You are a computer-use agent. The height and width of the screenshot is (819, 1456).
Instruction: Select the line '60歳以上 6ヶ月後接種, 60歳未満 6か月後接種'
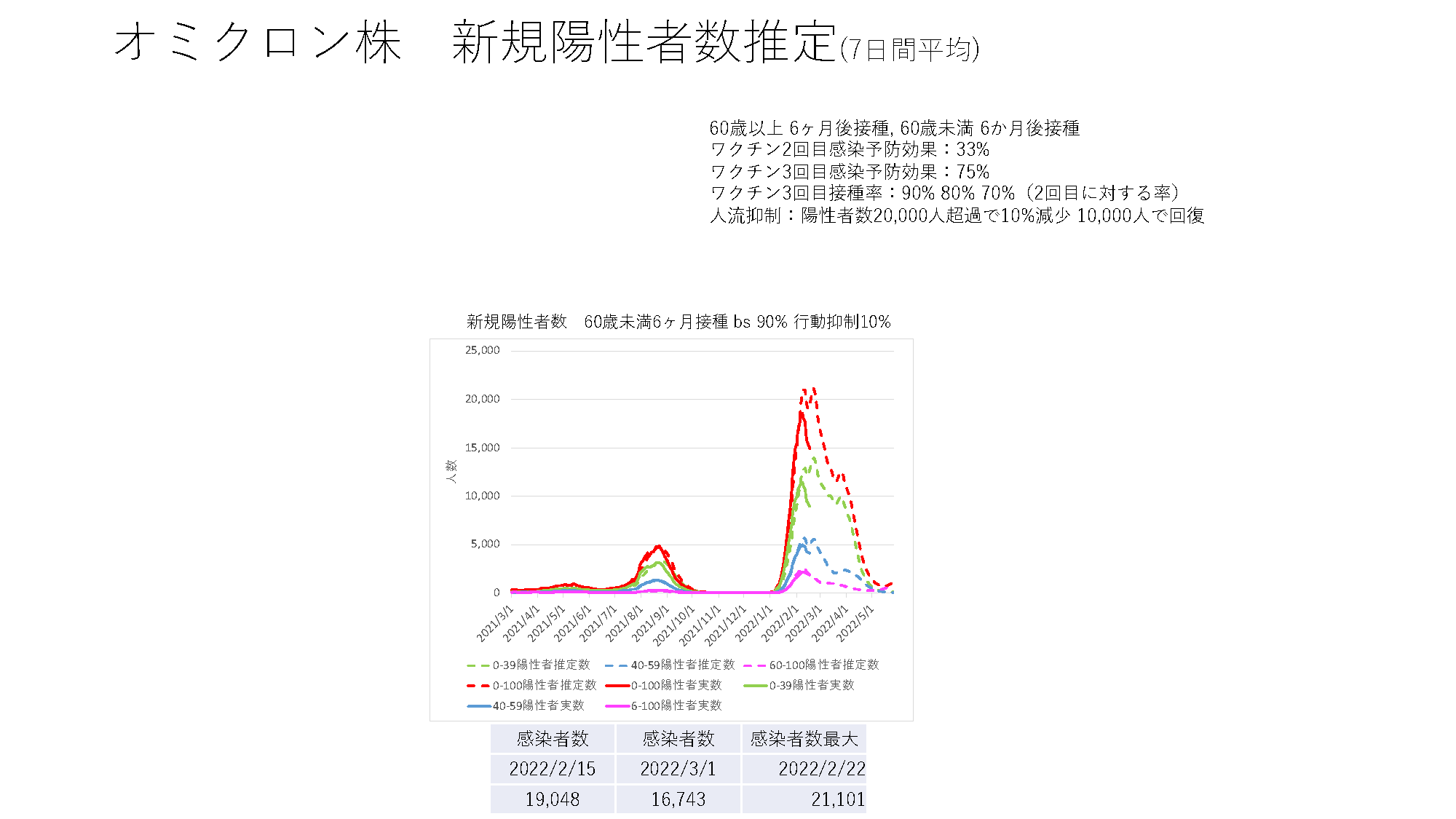click(895, 128)
